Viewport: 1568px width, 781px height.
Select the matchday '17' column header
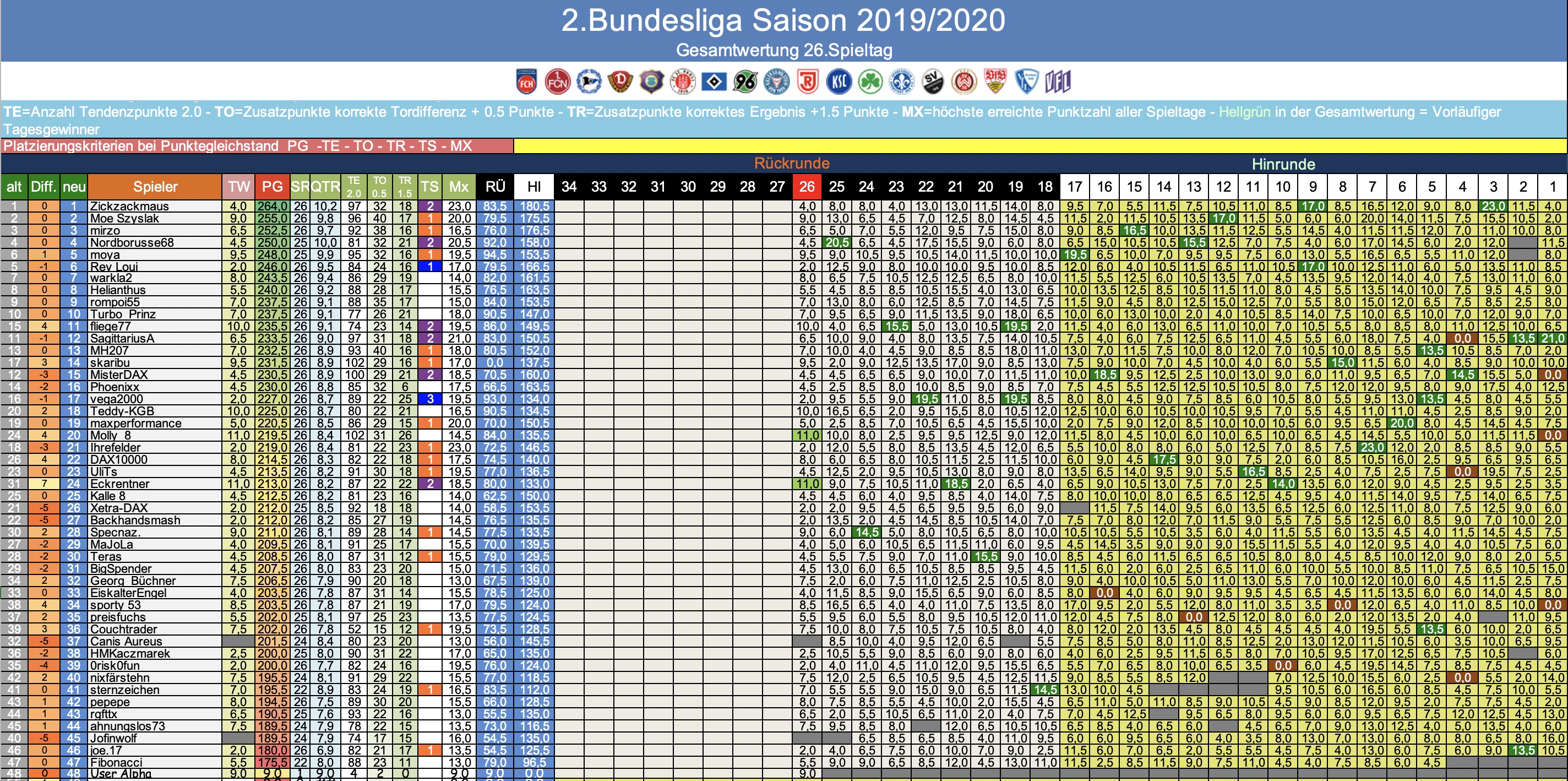point(1075,187)
